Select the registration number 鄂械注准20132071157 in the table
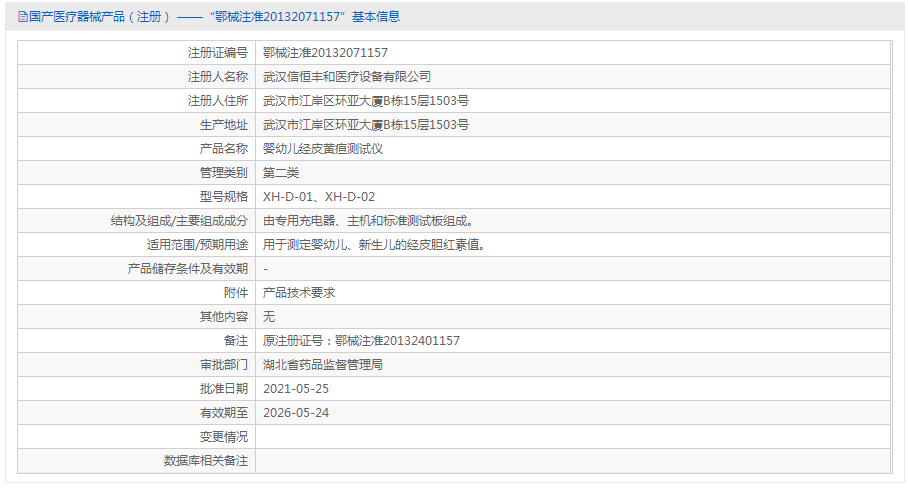908x496 pixels. coord(325,53)
